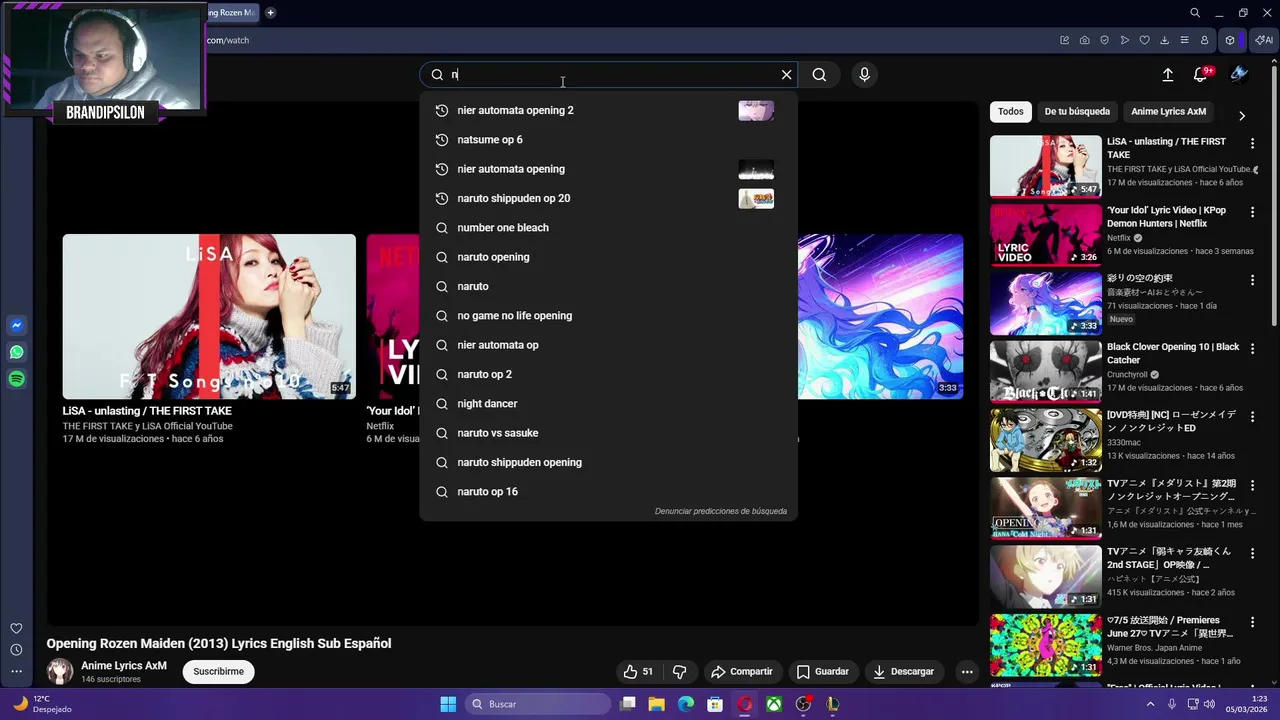The height and width of the screenshot is (720, 1280).
Task: Open options menu for メダリスト video
Action: [1252, 485]
